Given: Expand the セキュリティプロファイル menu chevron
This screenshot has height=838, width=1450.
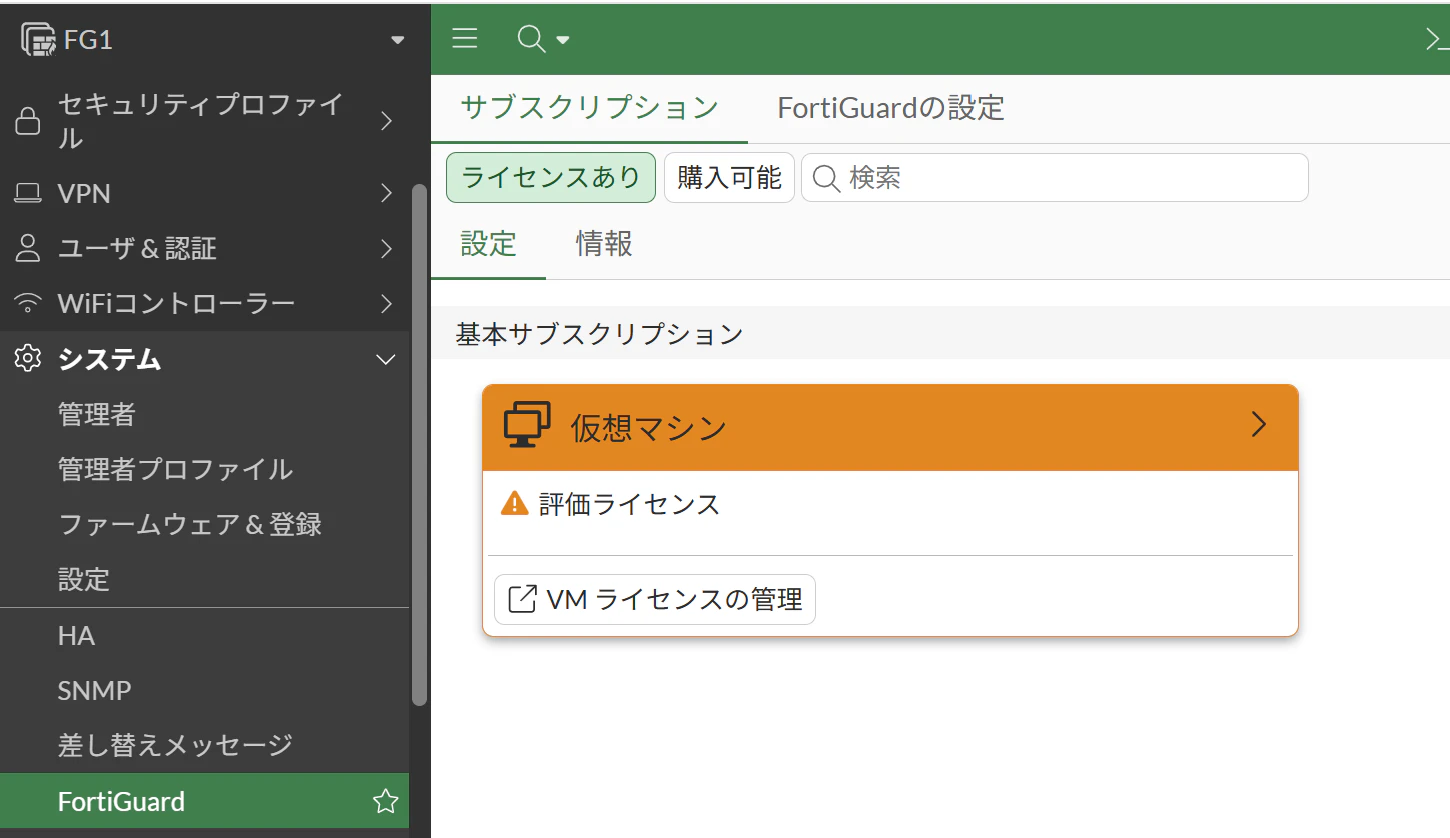Looking at the screenshot, I should click(387, 121).
